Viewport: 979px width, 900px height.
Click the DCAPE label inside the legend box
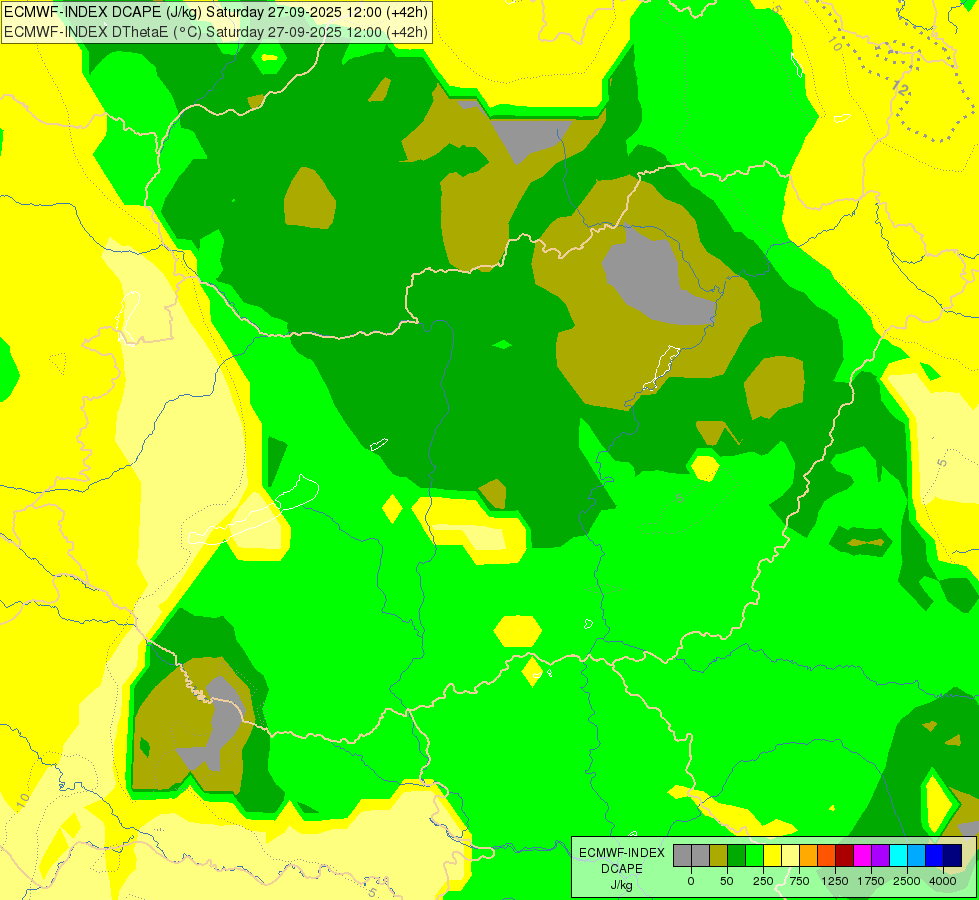coord(622,869)
